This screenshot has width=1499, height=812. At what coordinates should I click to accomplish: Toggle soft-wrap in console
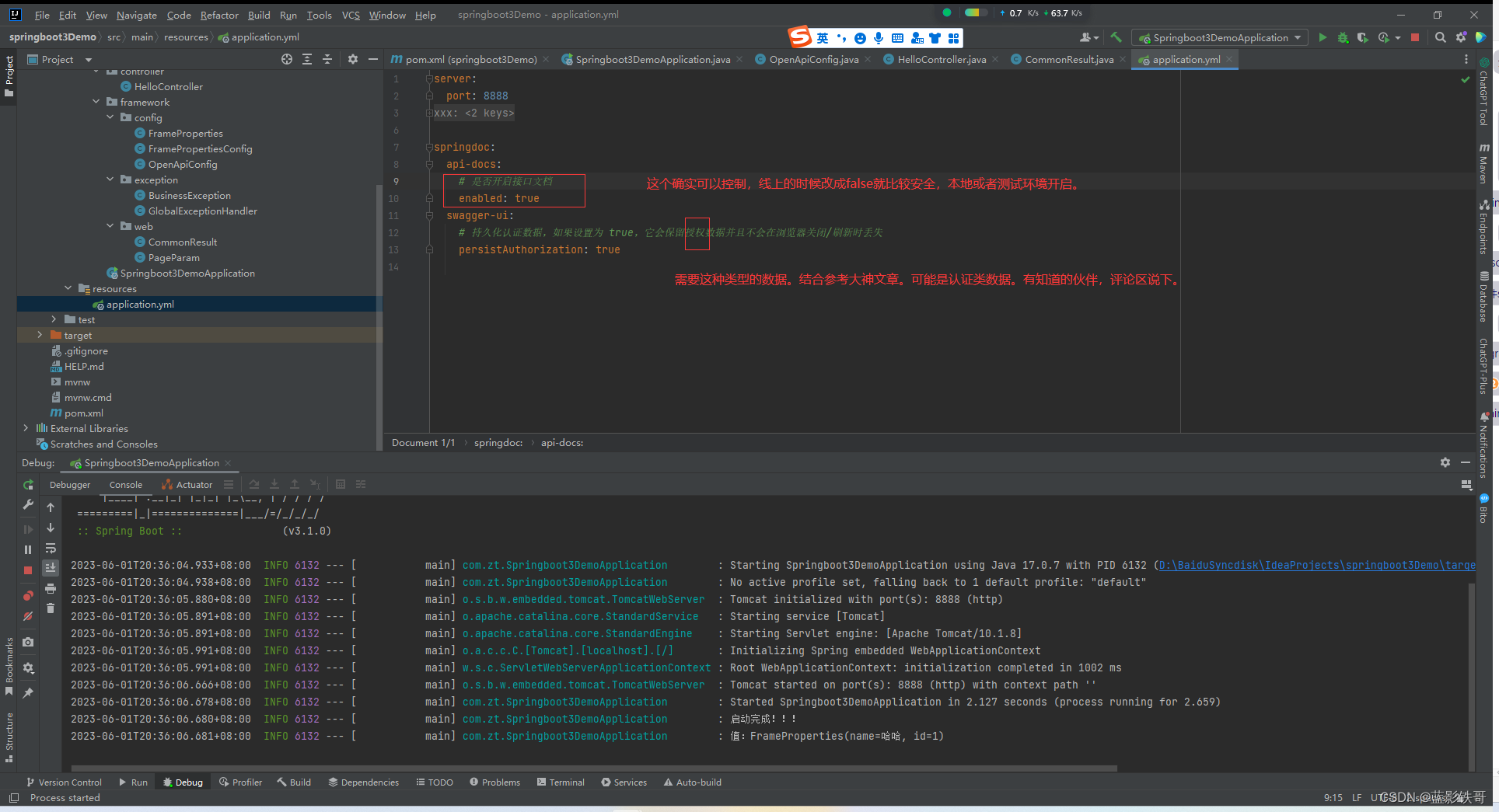click(x=51, y=548)
